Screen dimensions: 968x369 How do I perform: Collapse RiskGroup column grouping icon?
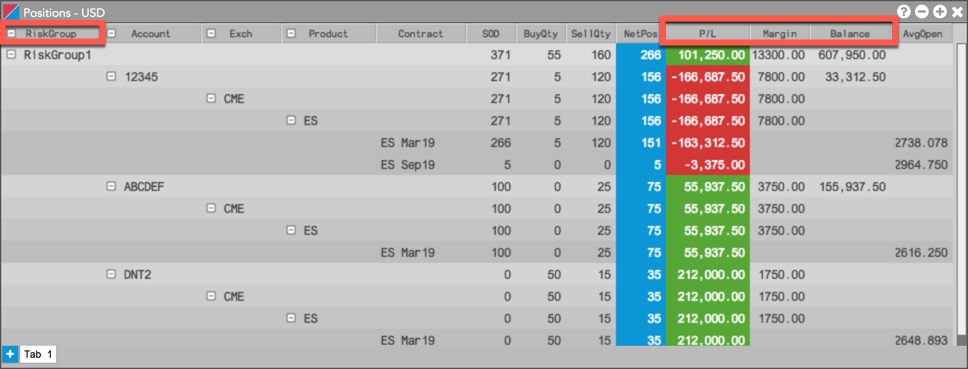tap(12, 33)
